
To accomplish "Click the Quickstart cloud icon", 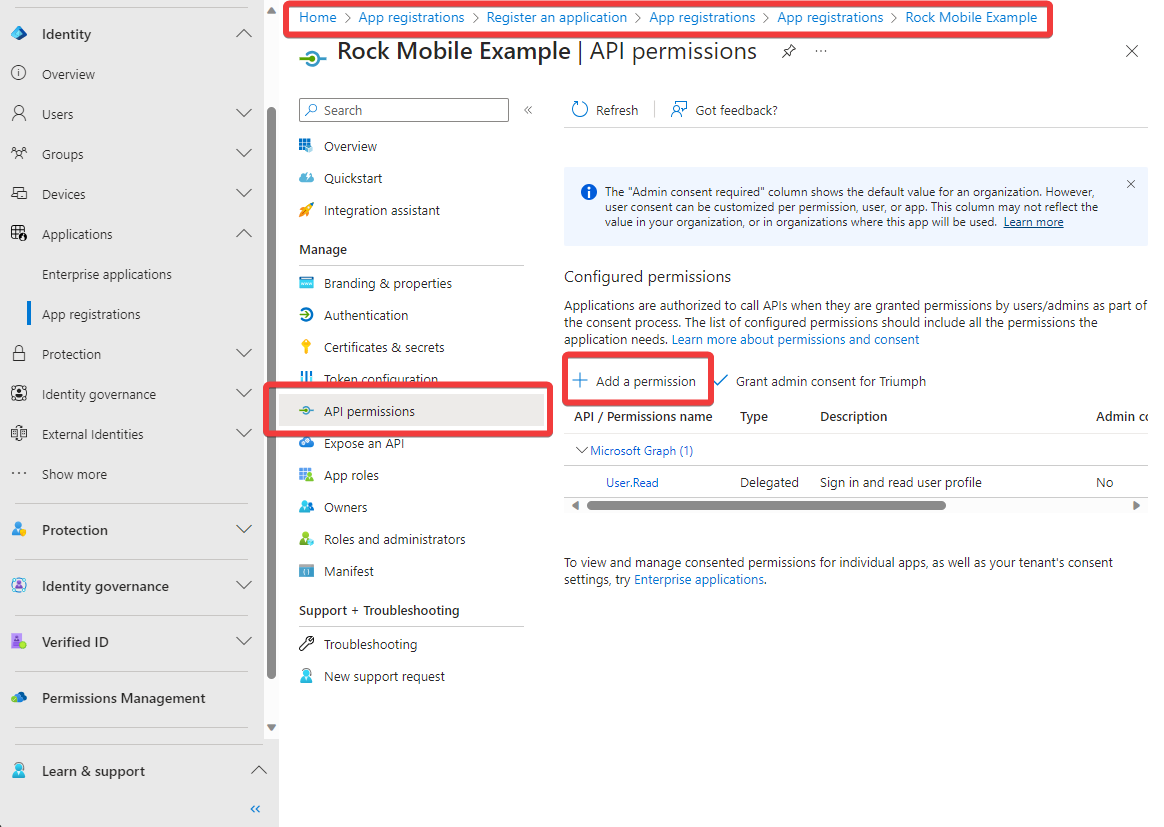I will 306,177.
